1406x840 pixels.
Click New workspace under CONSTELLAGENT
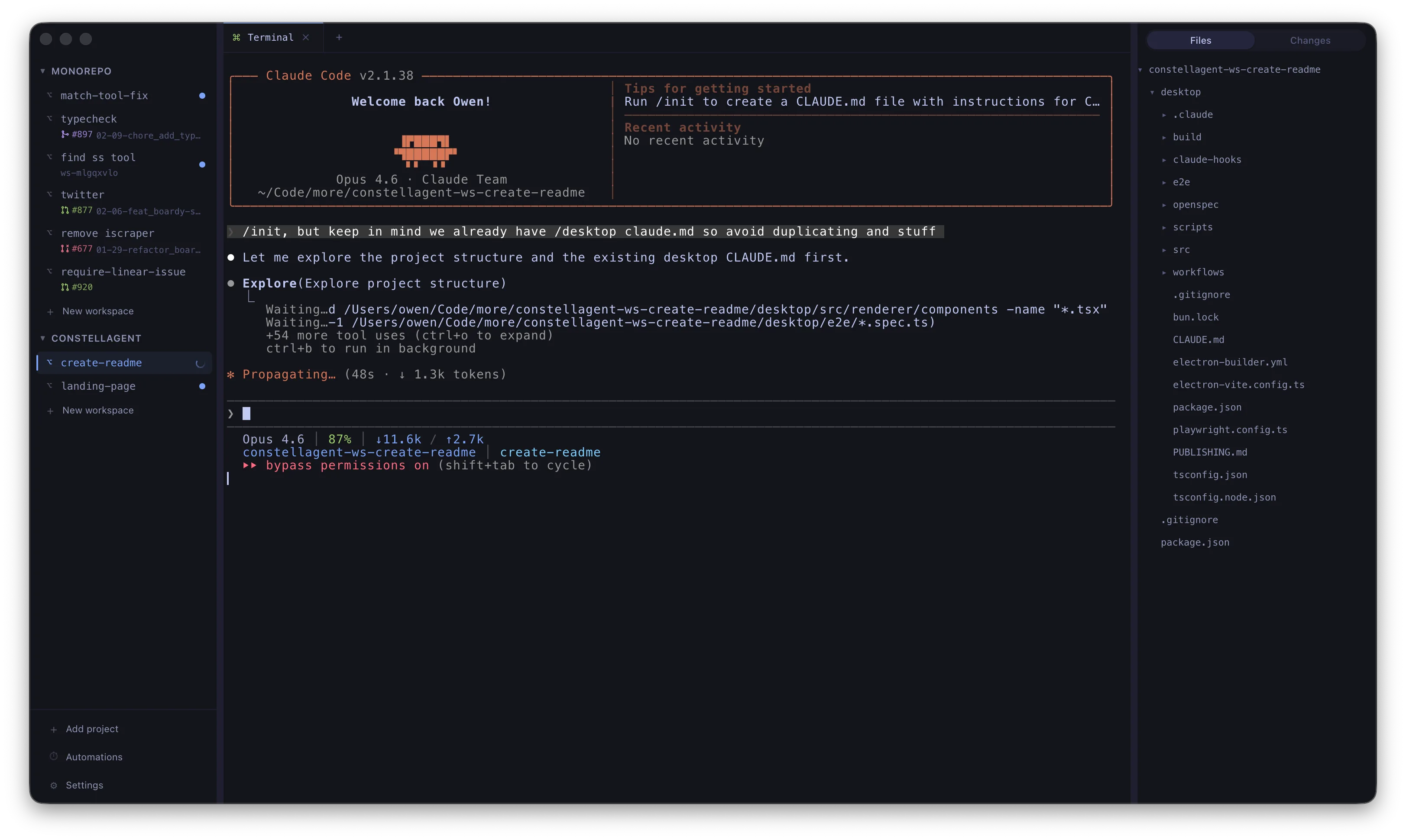pyautogui.click(x=97, y=410)
